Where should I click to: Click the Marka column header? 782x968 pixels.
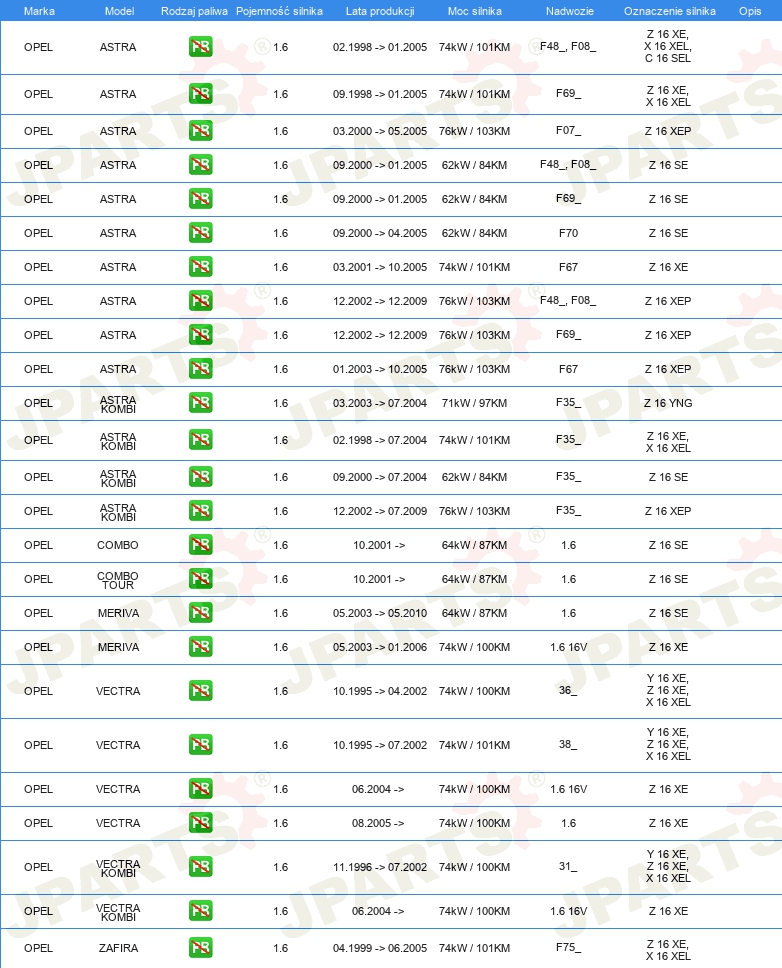click(39, 11)
